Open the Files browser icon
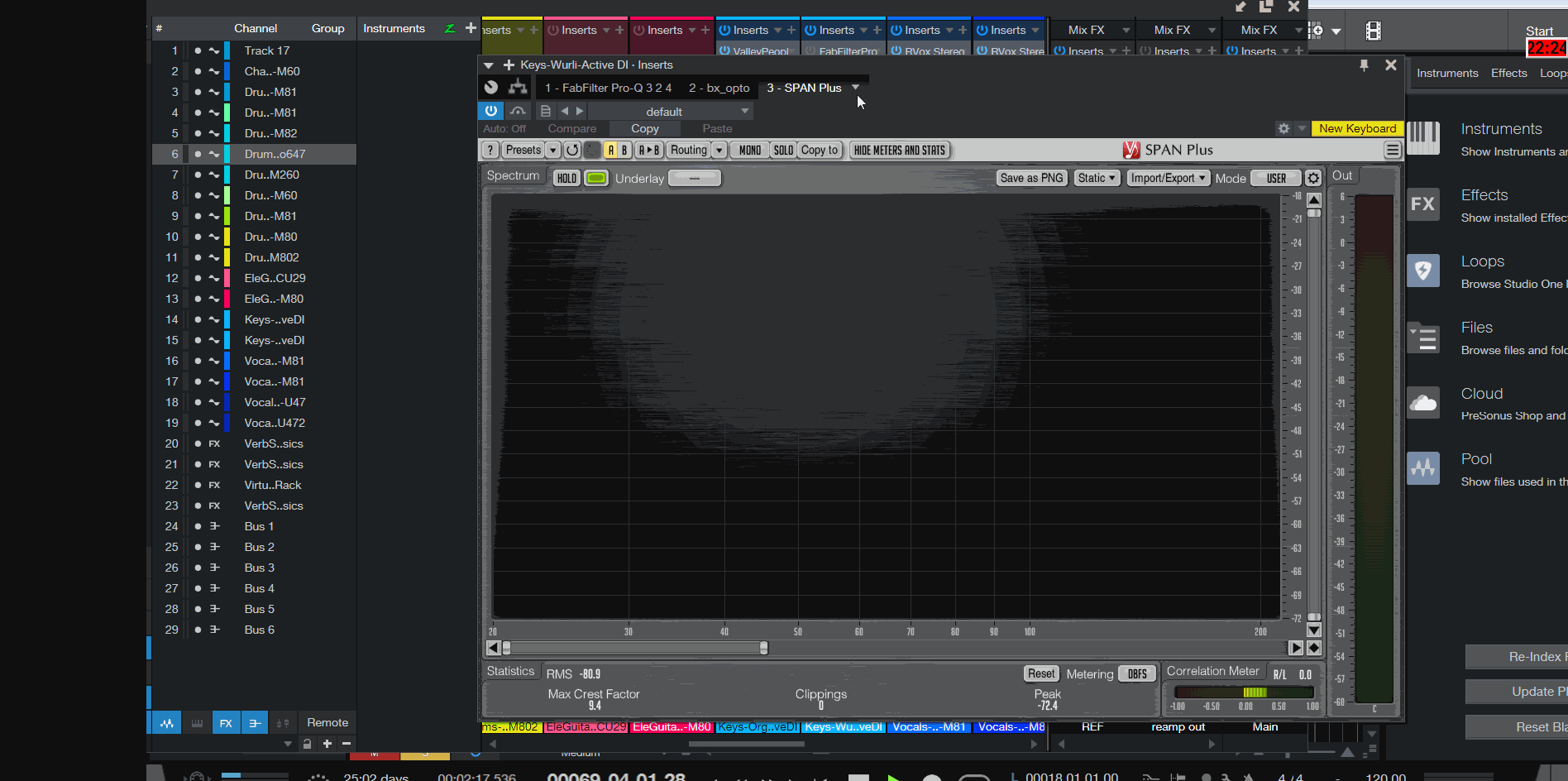The image size is (1568, 781). [x=1423, y=337]
